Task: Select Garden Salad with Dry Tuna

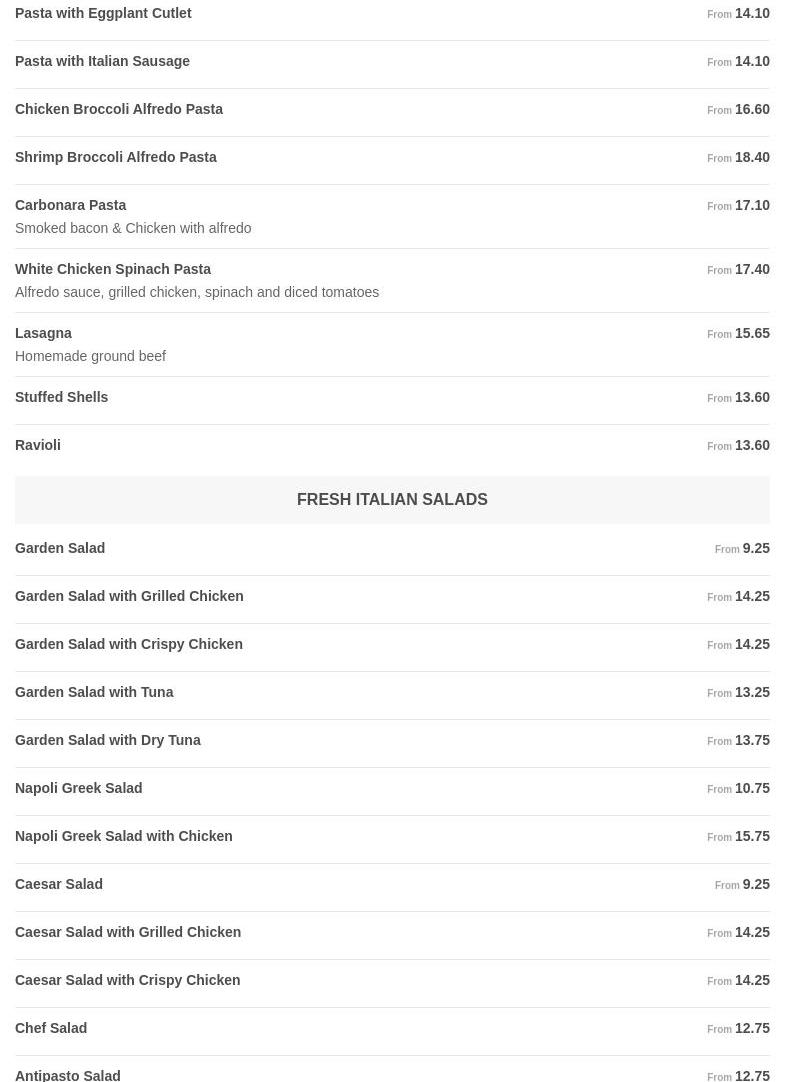Action: pyautogui.click(x=108, y=741)
